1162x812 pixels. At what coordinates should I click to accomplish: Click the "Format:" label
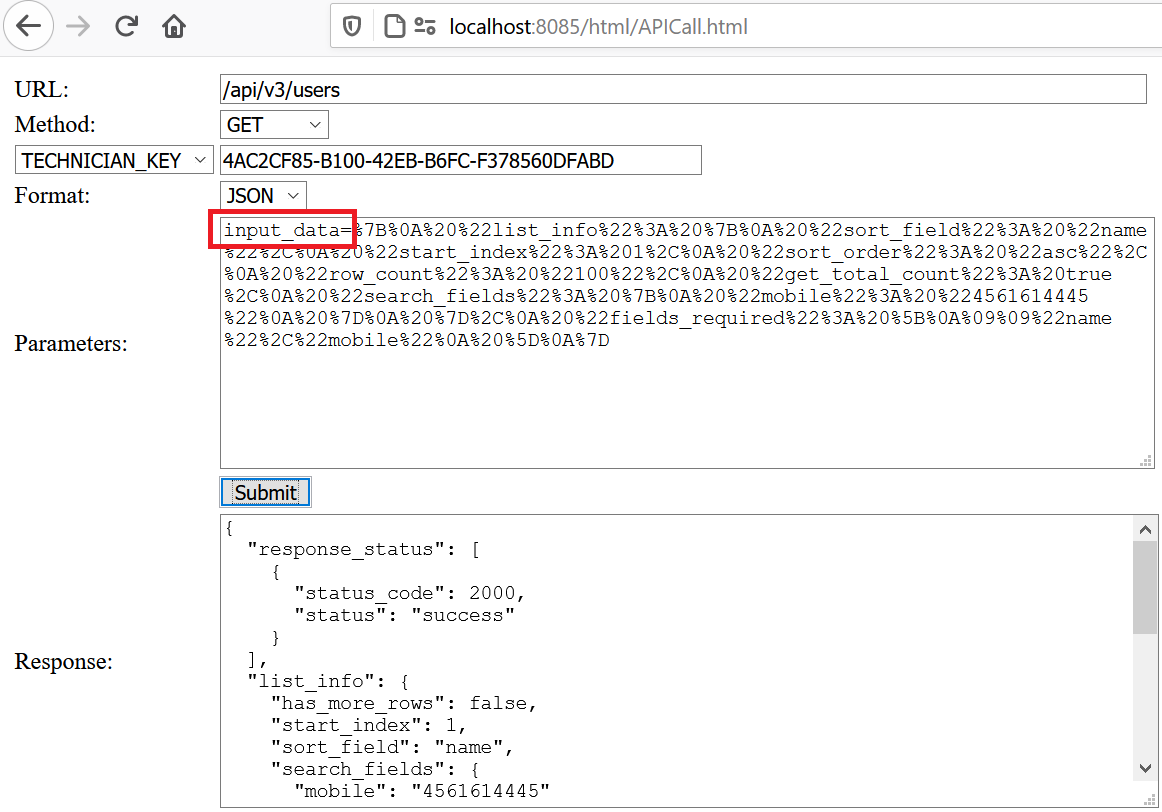click(x=52, y=196)
